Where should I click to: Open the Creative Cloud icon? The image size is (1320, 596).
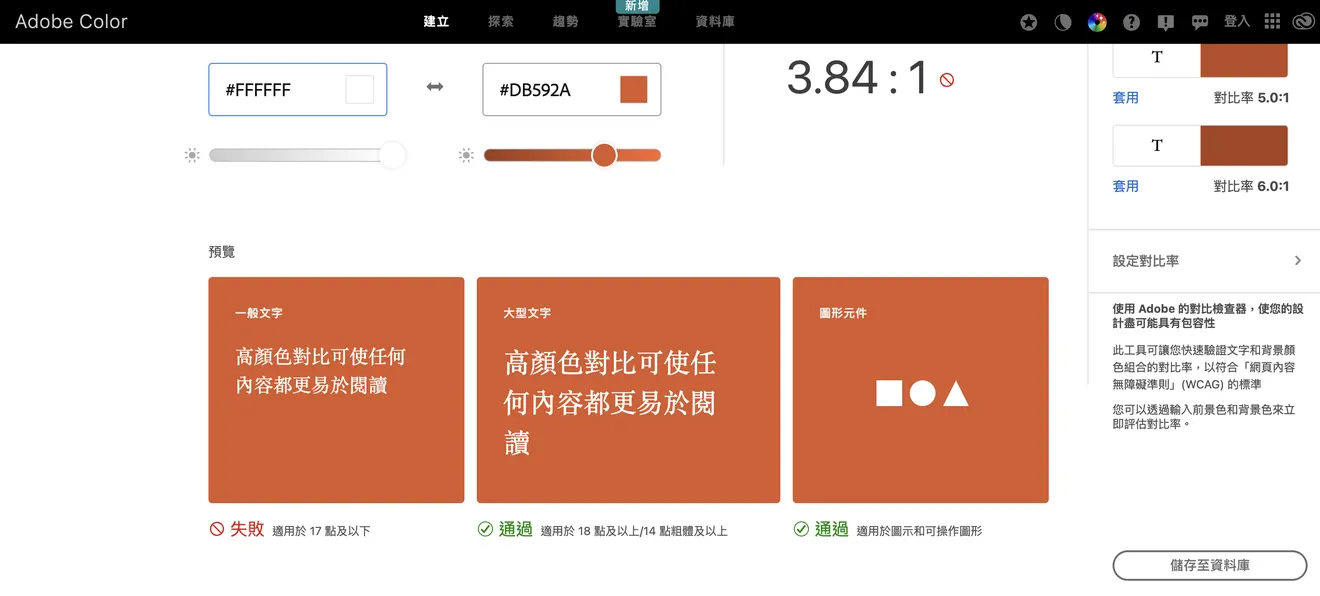pos(1302,22)
